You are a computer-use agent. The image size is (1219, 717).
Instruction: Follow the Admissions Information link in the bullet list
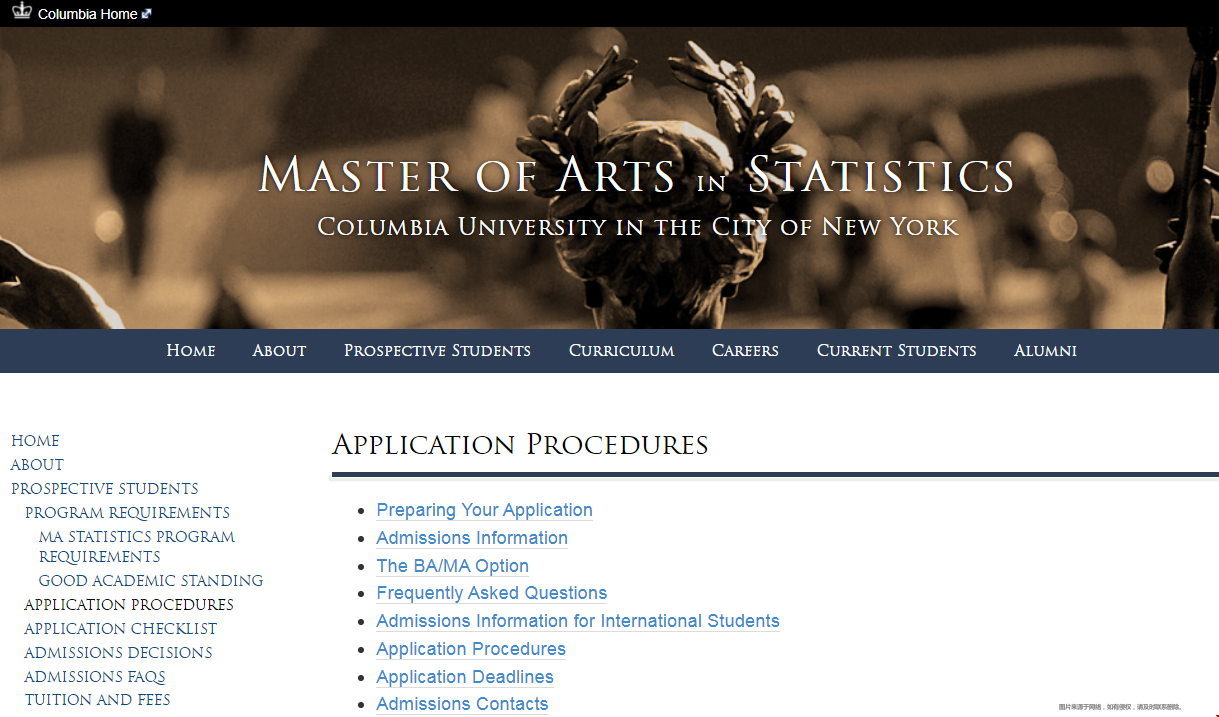coord(472,538)
